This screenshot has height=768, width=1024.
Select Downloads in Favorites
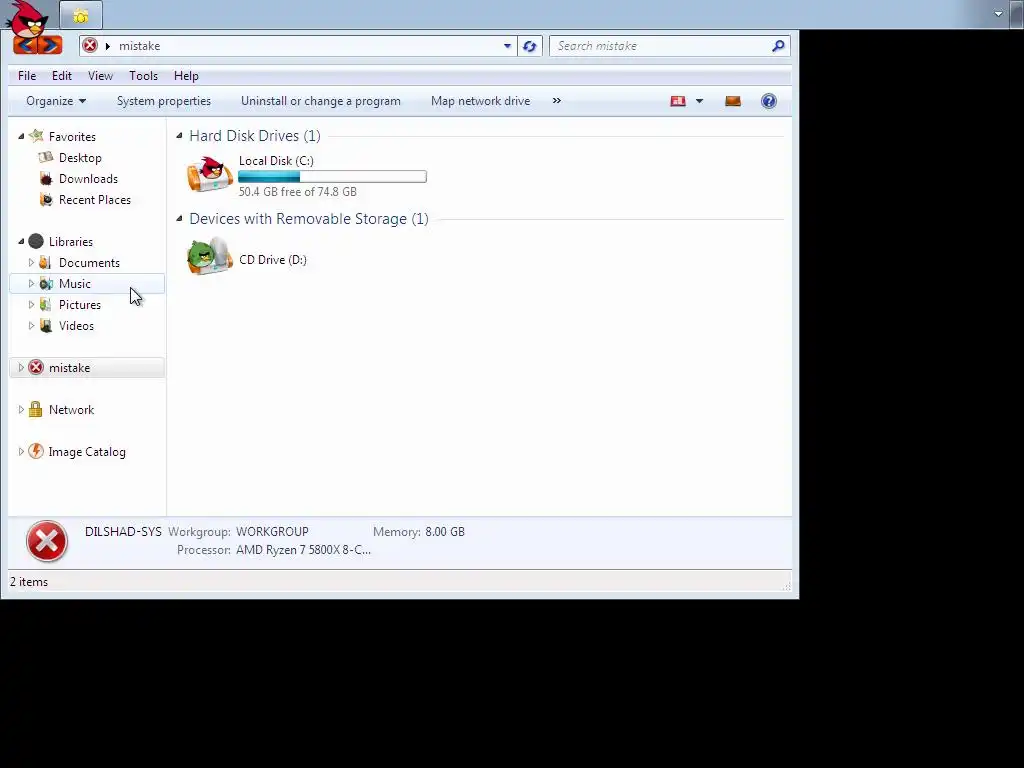coord(88,178)
